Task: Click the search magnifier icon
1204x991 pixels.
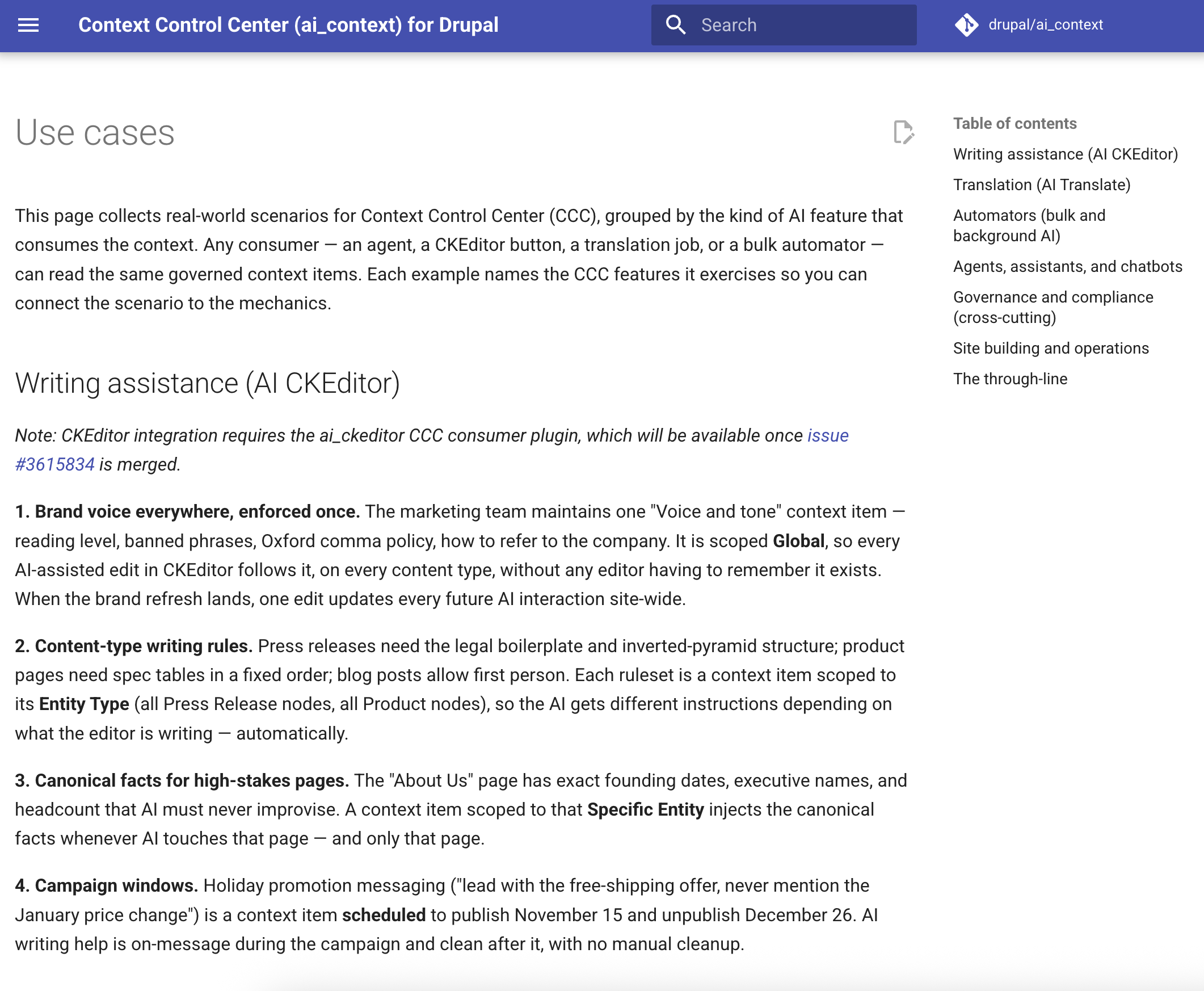Action: pos(676,25)
